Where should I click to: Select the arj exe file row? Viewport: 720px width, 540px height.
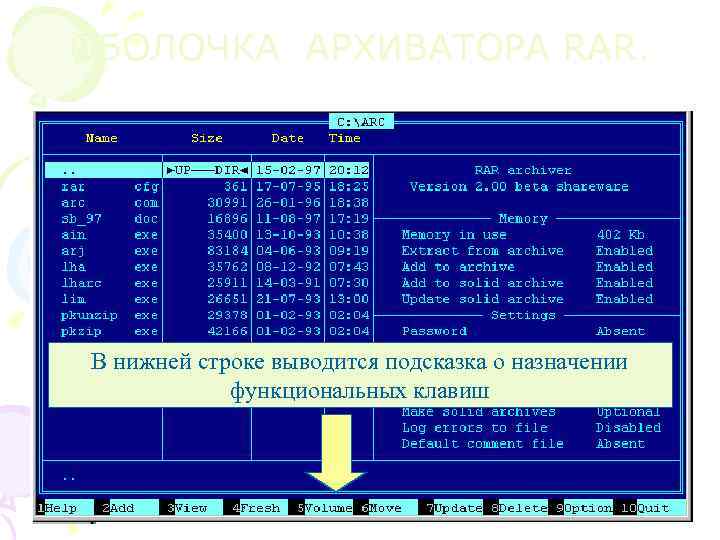207,251
